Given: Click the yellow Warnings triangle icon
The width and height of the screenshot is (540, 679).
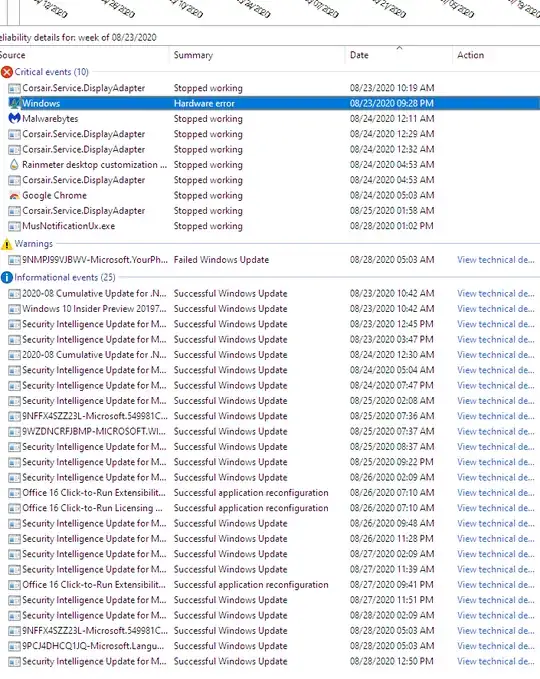Looking at the screenshot, I should click(6, 244).
